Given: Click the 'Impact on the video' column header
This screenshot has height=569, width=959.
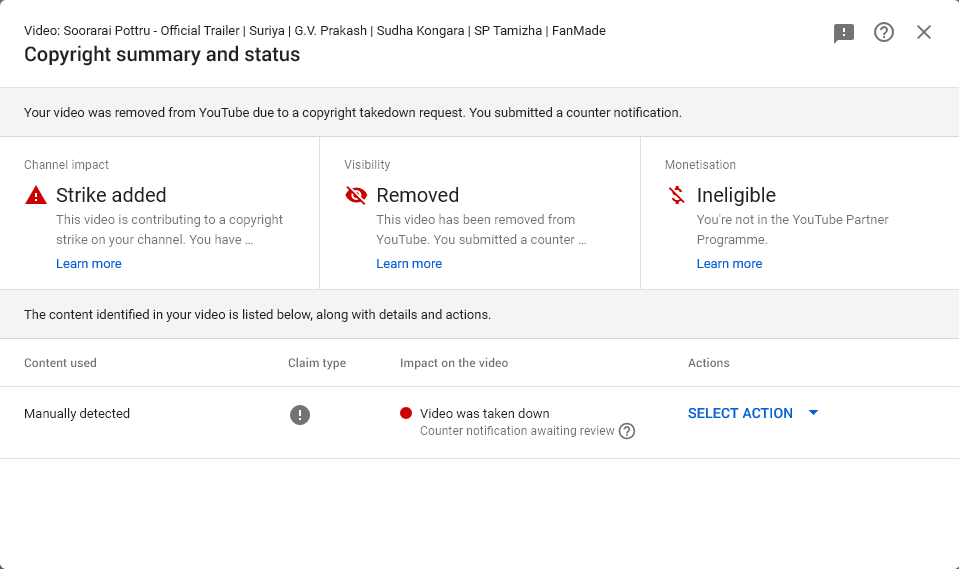Looking at the screenshot, I should [x=454, y=363].
